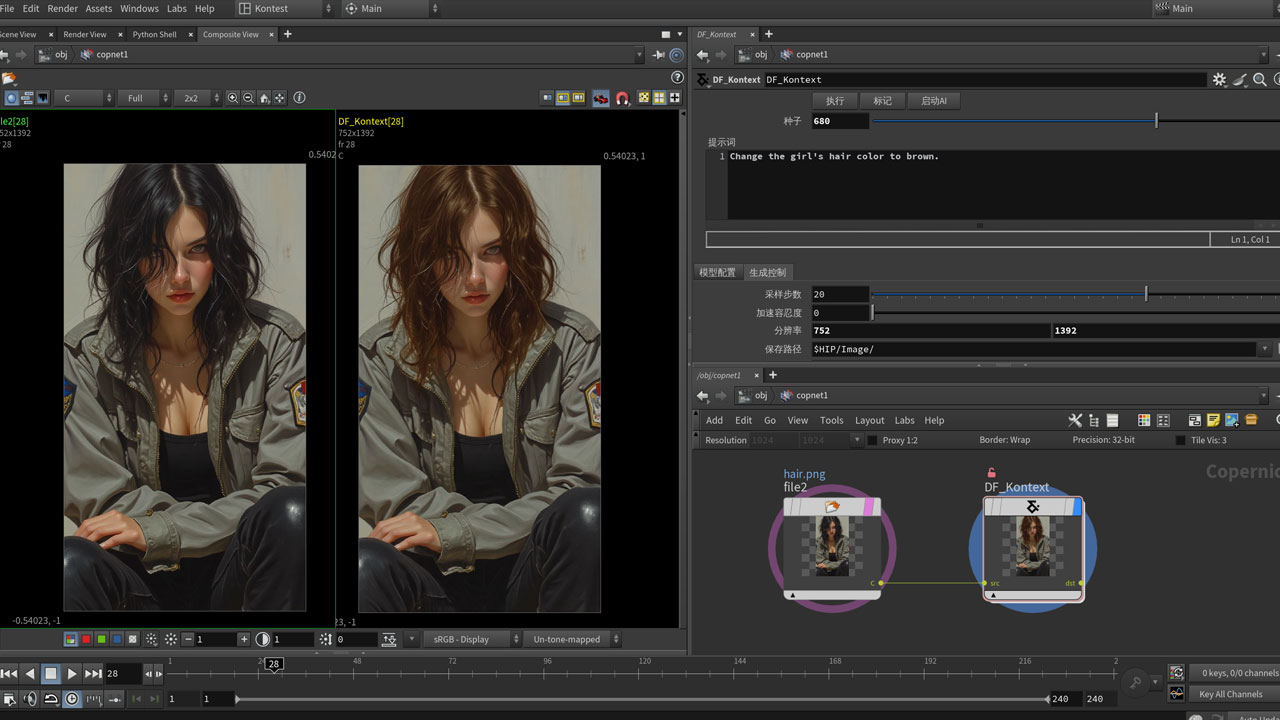Toggle the single-view layout button in viewer
This screenshot has height=720, width=1280.
(547, 98)
